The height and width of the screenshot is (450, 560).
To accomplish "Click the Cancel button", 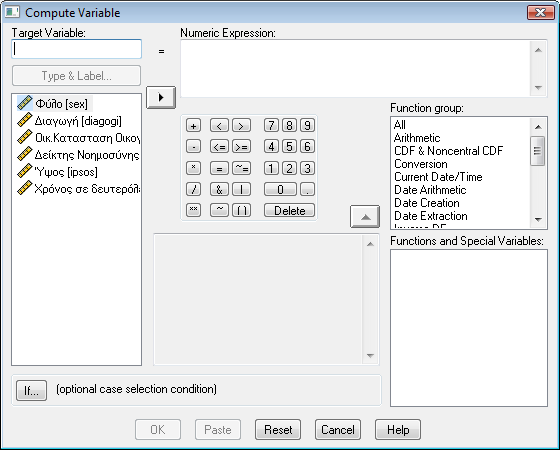I will coord(338,430).
